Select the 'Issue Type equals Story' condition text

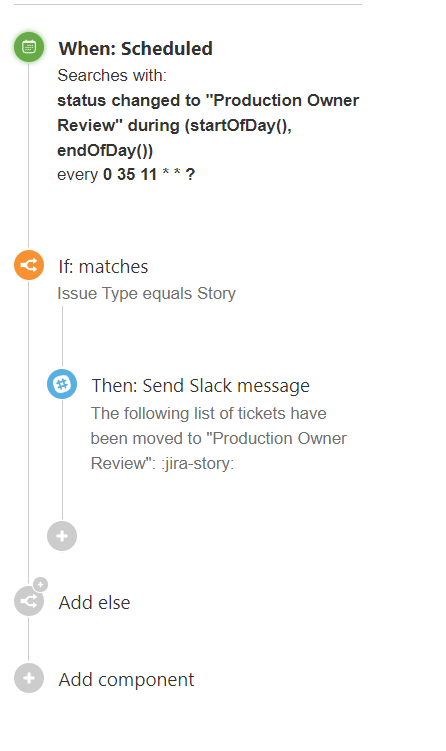147,293
